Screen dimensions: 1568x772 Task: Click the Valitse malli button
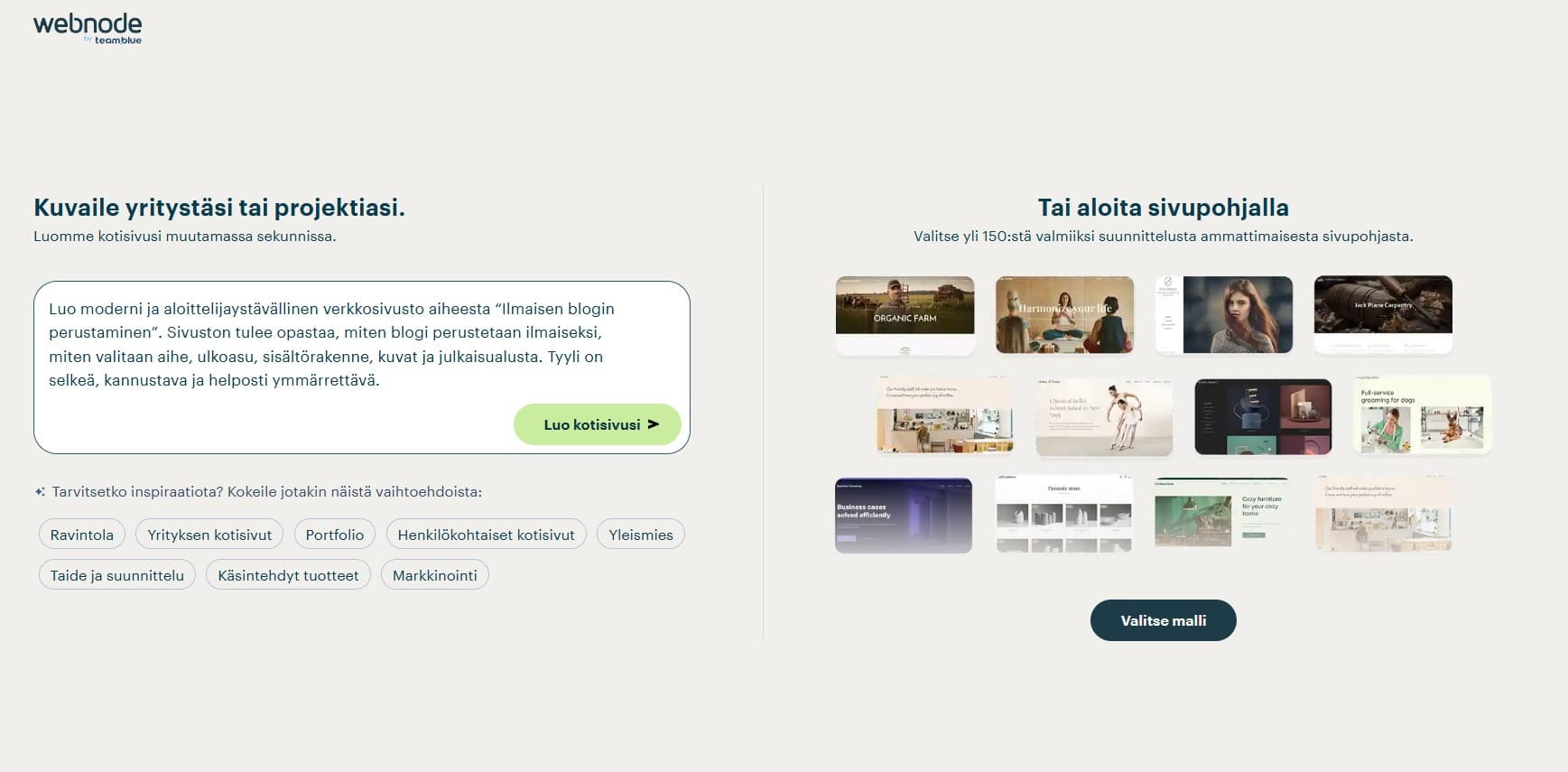pos(1164,620)
